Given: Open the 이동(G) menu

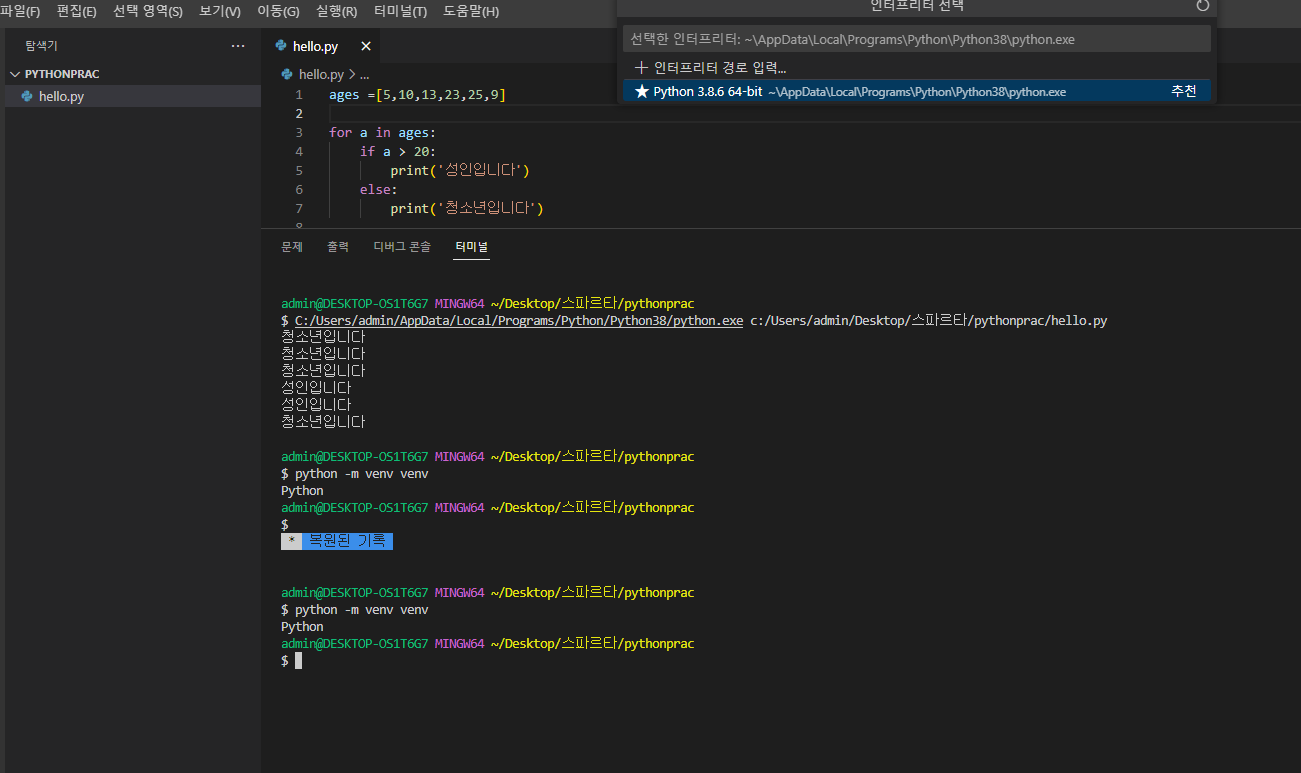Looking at the screenshot, I should (278, 12).
